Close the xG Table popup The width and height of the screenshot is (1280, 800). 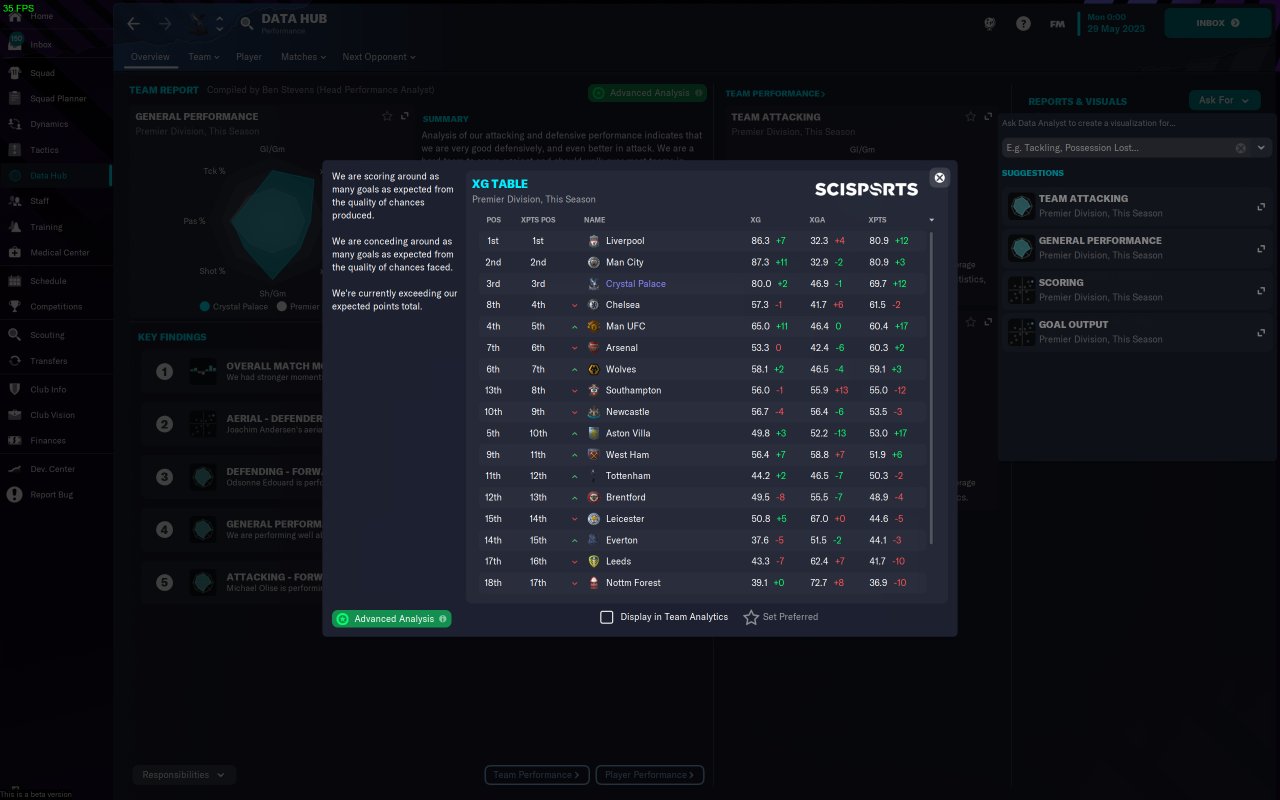(x=939, y=178)
